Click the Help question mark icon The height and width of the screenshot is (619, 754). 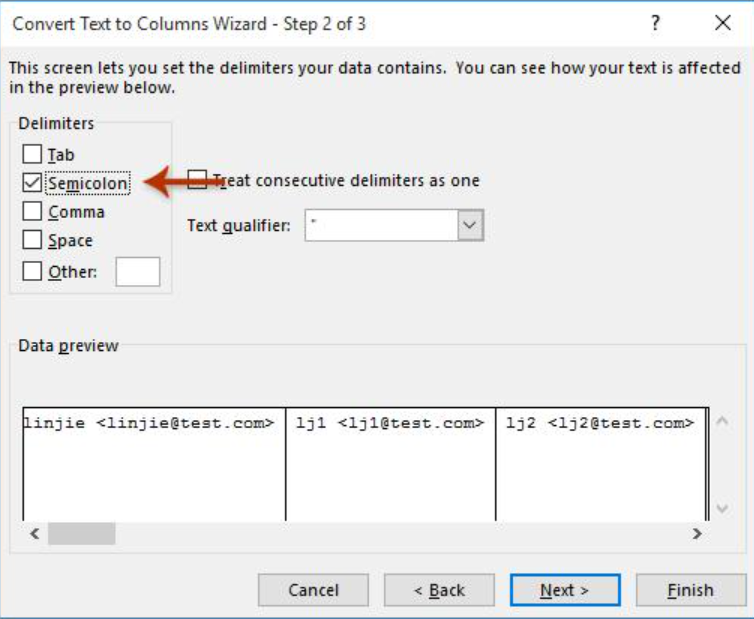656,23
